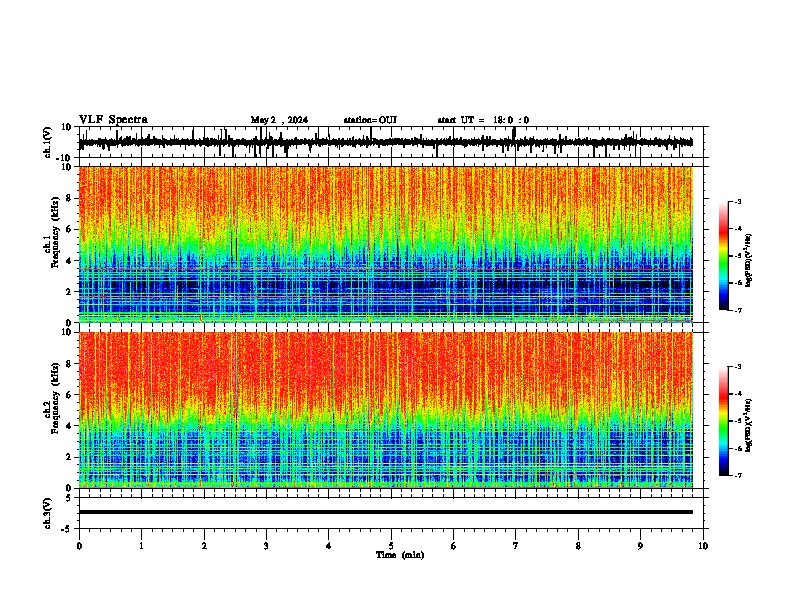792x612 pixels.
Task: Click the ch.2 spectrogram panel
Action: pyautogui.click(x=385, y=410)
